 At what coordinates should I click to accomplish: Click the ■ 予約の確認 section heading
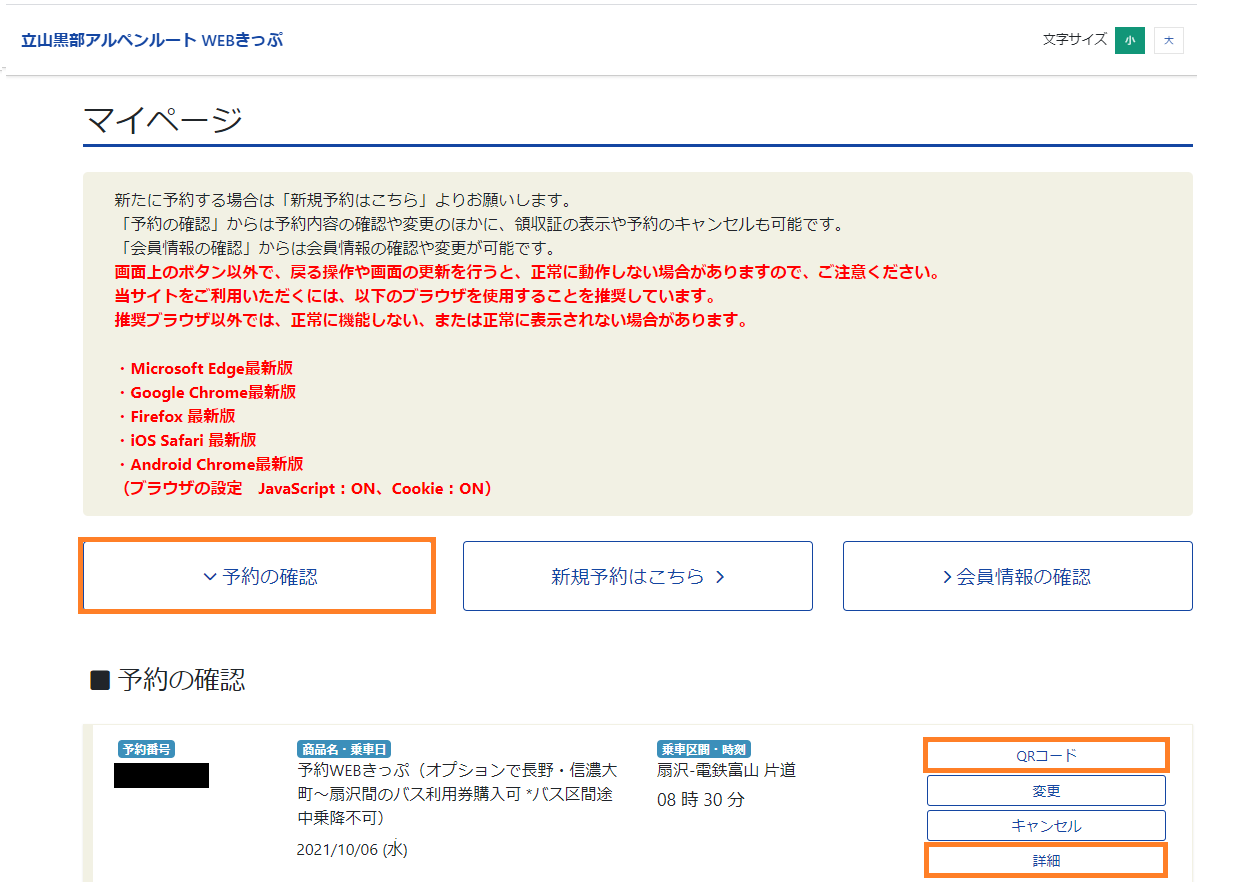point(168,681)
